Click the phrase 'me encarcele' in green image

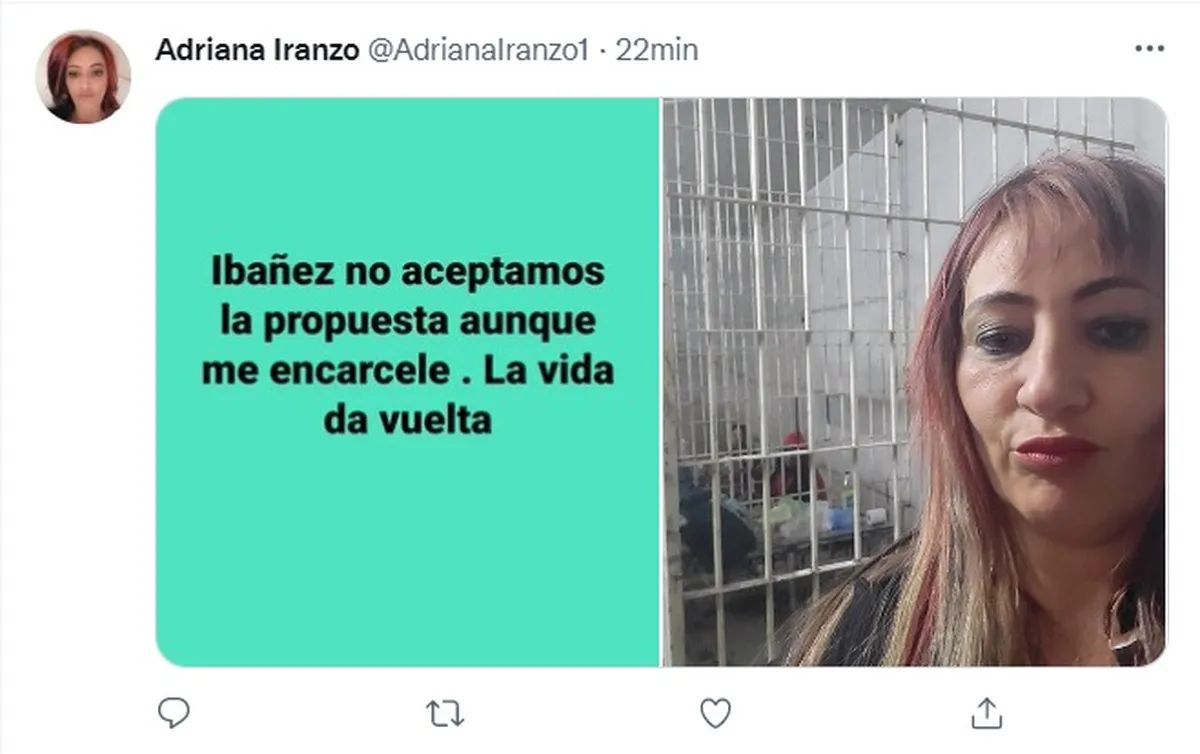click(326, 372)
